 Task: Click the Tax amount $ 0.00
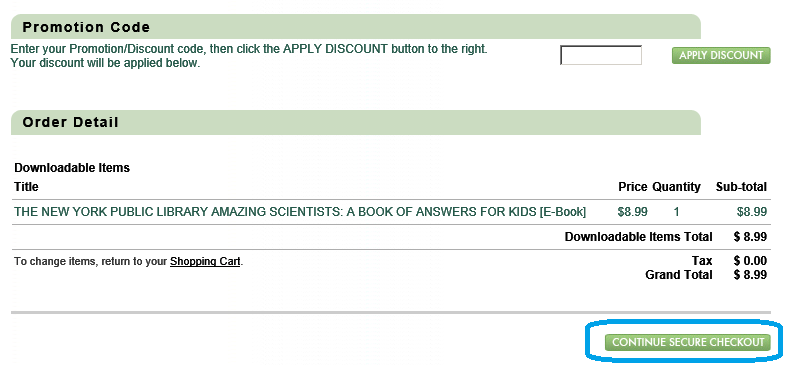[x=750, y=261]
